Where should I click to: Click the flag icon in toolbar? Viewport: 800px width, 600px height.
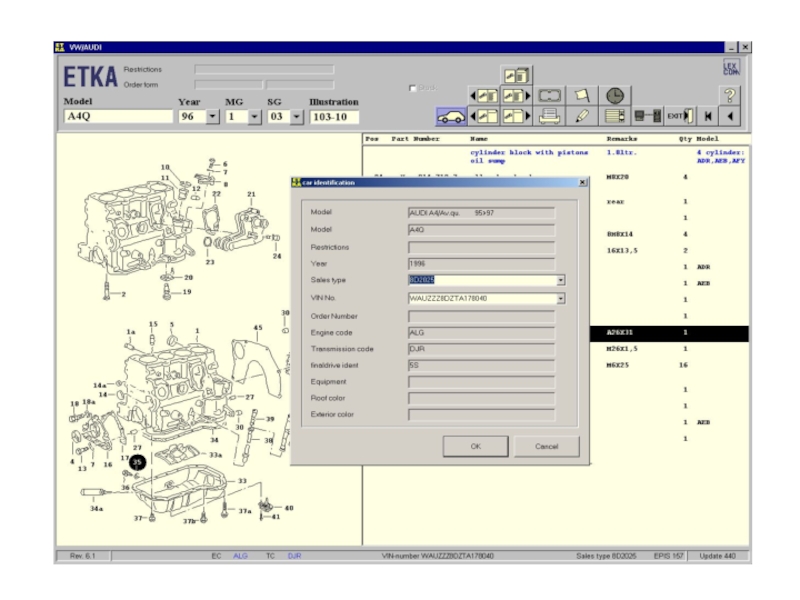(x=582, y=96)
